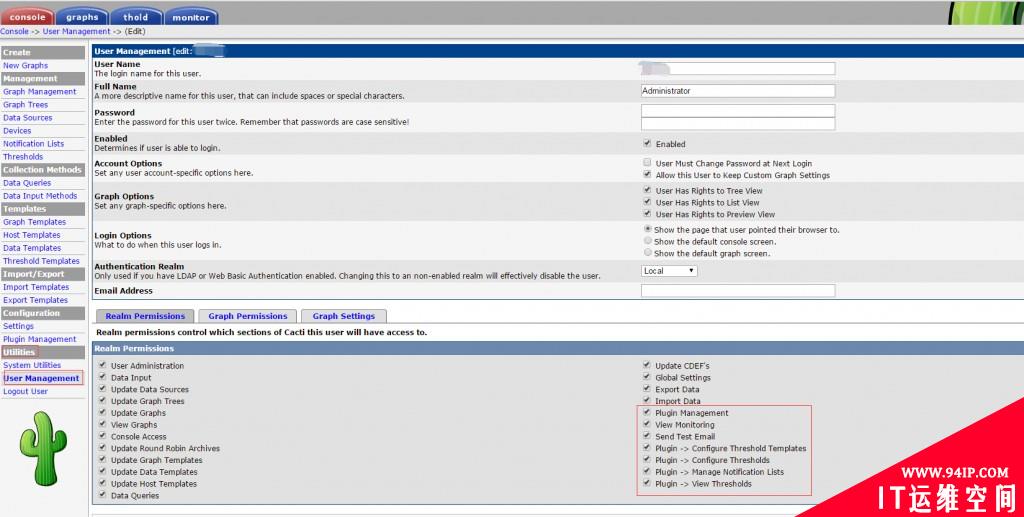
Task: Go to Graph Trees in sidebar
Action: tap(25, 104)
